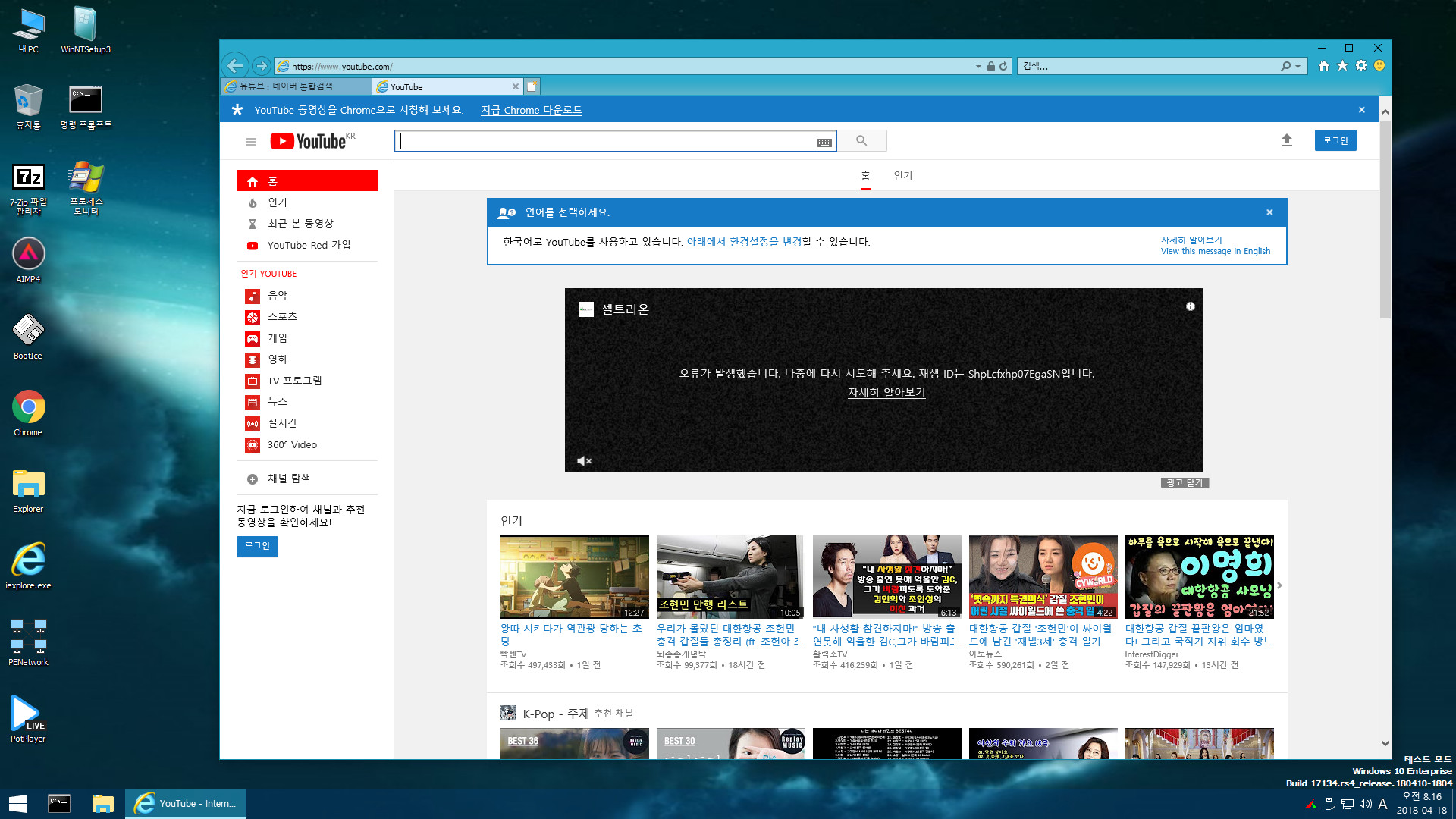Open AIMP4 desktop icon
The width and height of the screenshot is (1456, 819).
tap(28, 260)
